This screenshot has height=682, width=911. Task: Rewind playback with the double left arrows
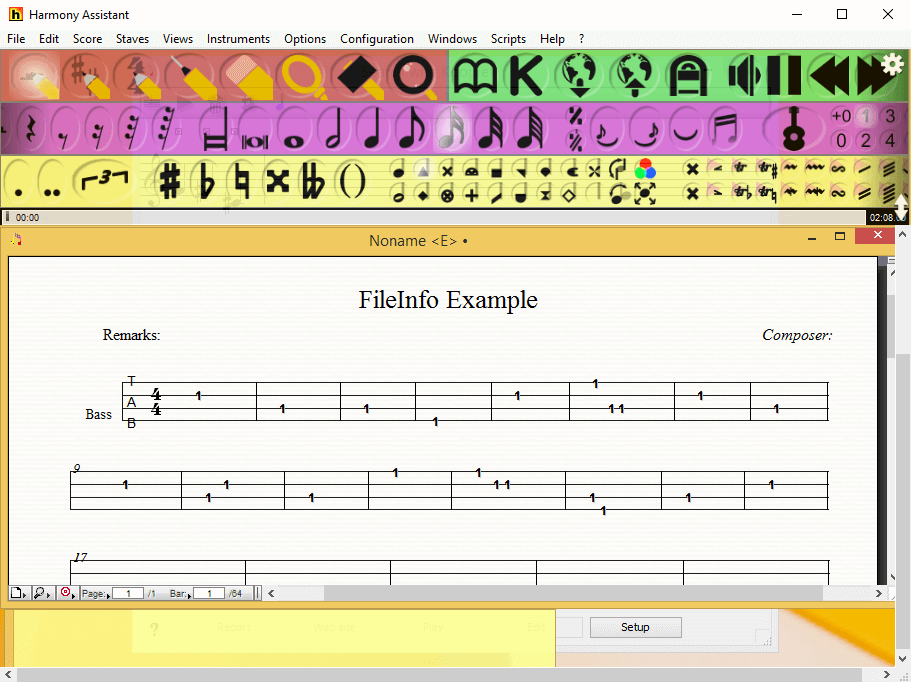[830, 76]
